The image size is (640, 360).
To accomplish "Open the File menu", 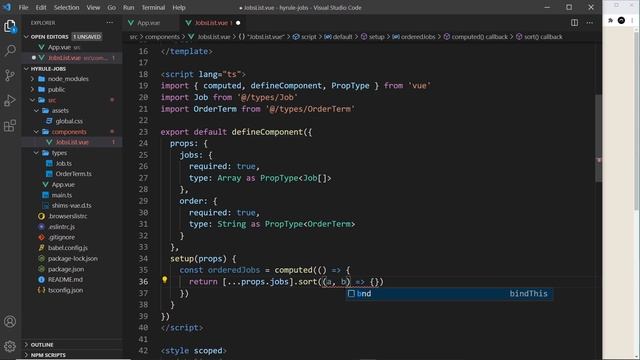I will click(x=23, y=7).
